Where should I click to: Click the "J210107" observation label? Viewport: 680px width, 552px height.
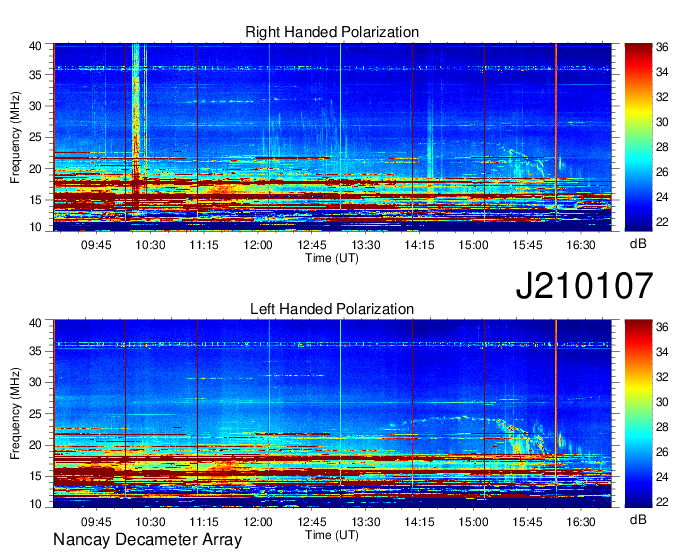tap(584, 286)
